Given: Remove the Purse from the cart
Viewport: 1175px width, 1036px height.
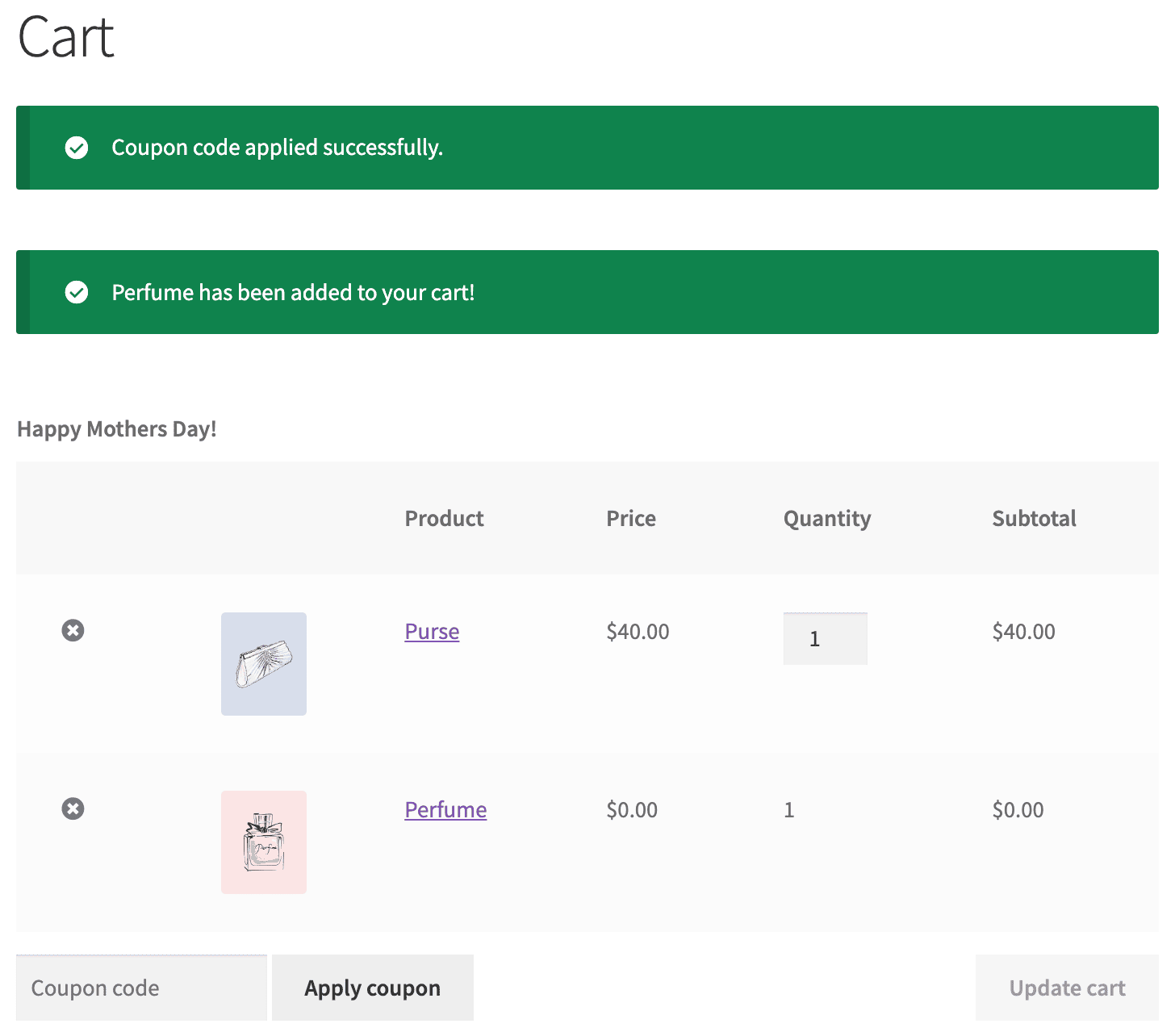Looking at the screenshot, I should pos(73,630).
